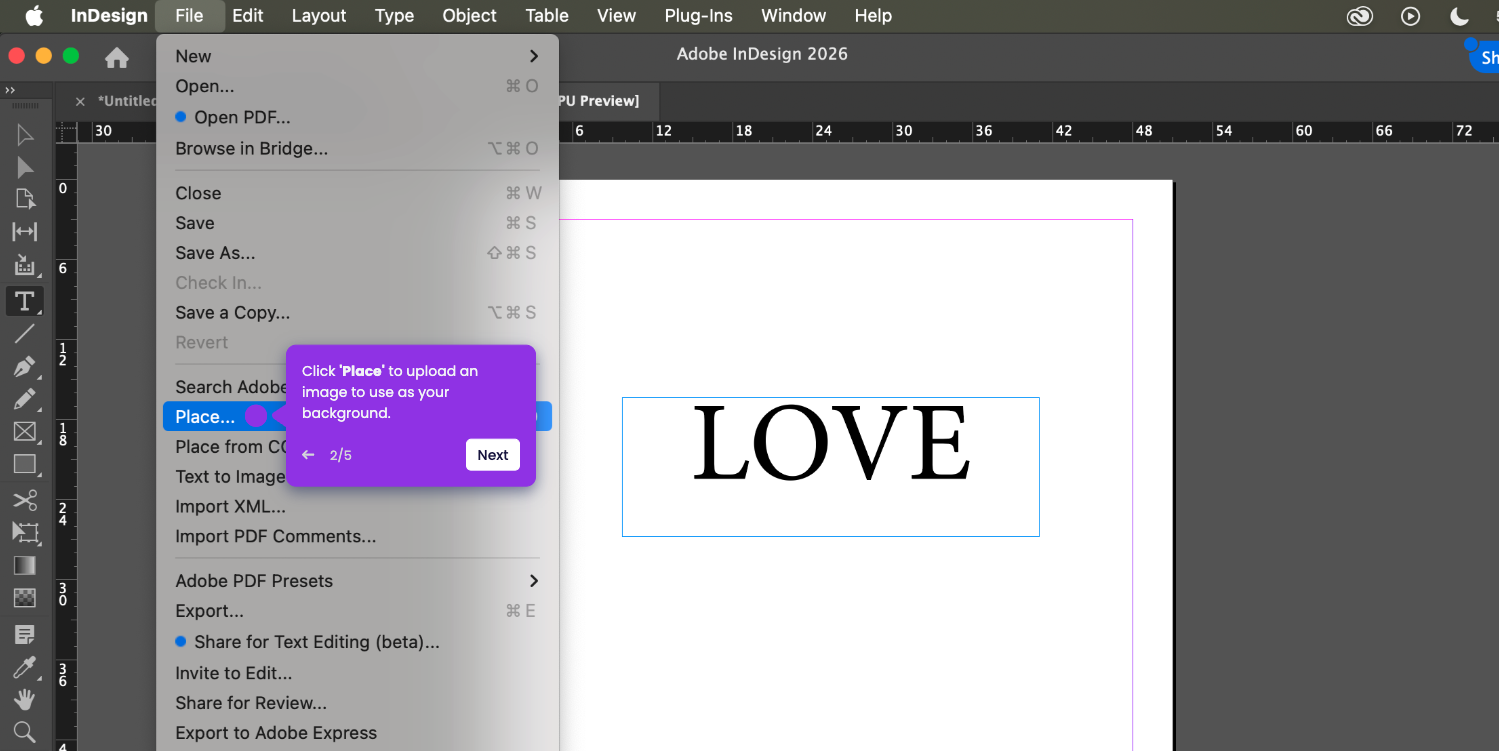Go to the Home screen icon
This screenshot has height=751, width=1499.
(117, 58)
